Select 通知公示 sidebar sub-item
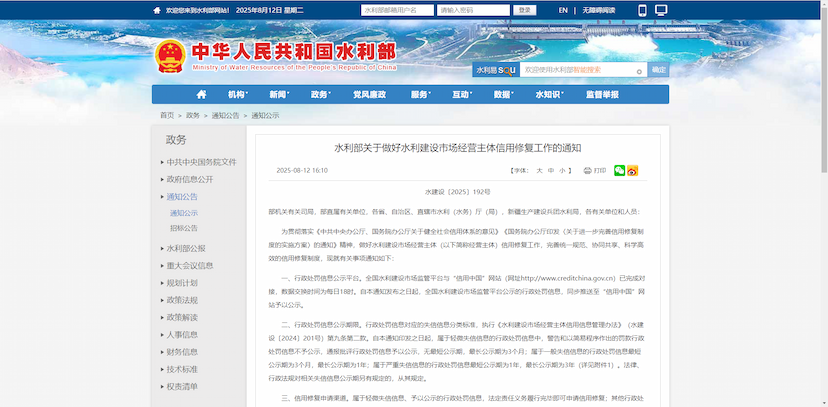 184,213
